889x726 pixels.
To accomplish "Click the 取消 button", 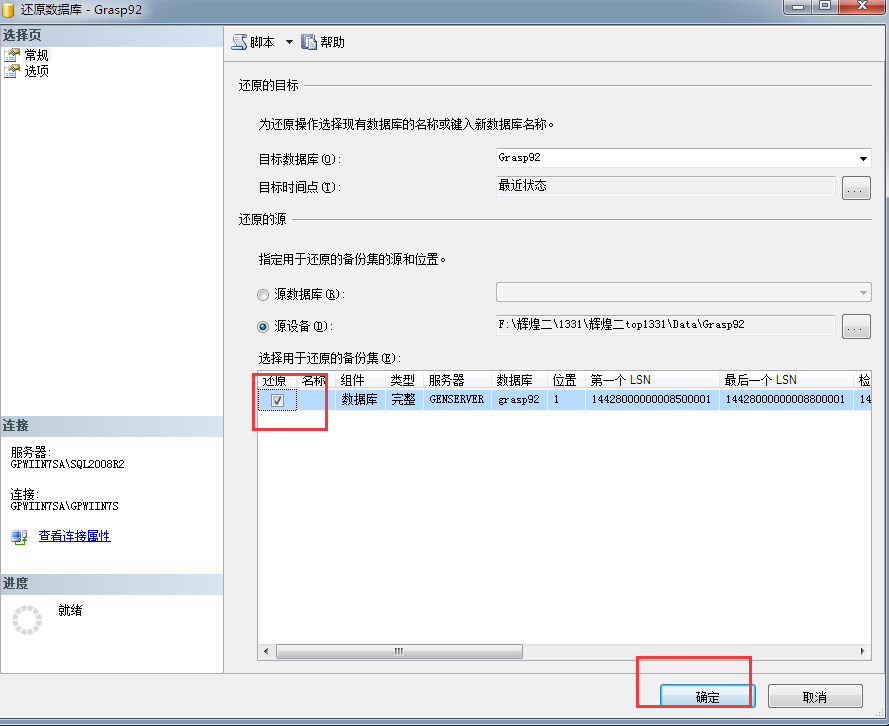I will [814, 697].
